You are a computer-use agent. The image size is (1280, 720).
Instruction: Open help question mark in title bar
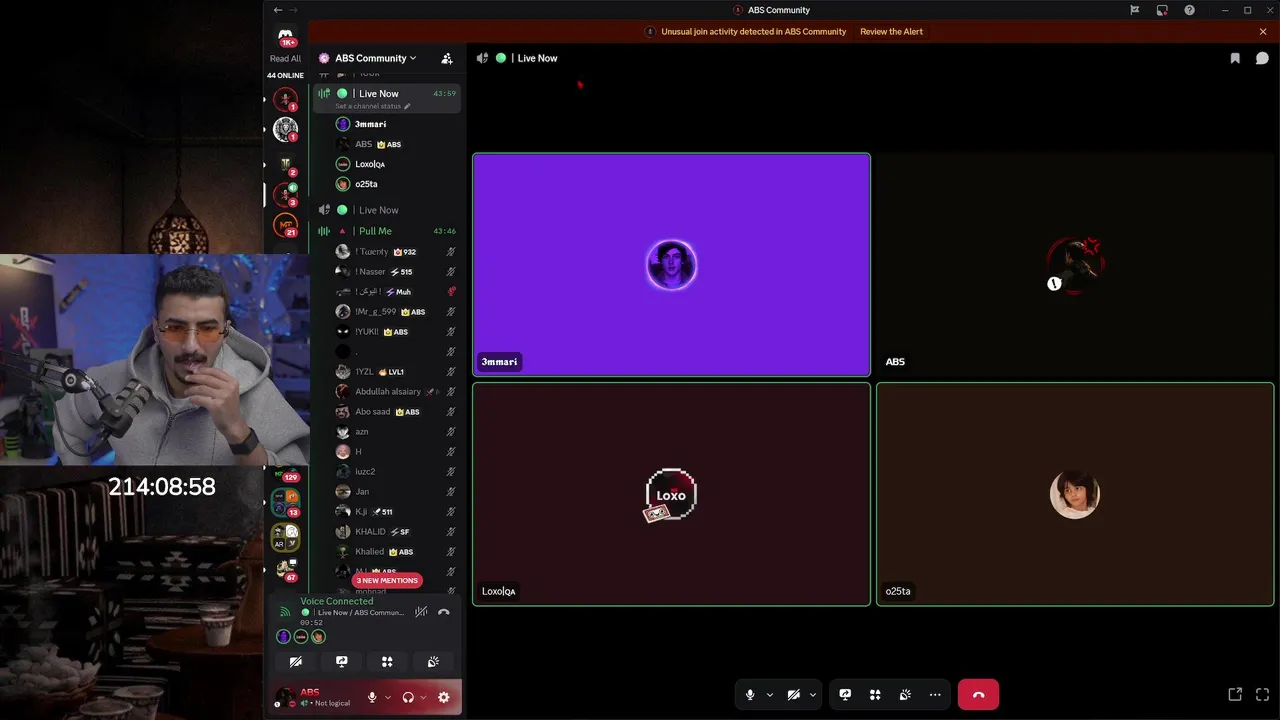(x=1189, y=10)
